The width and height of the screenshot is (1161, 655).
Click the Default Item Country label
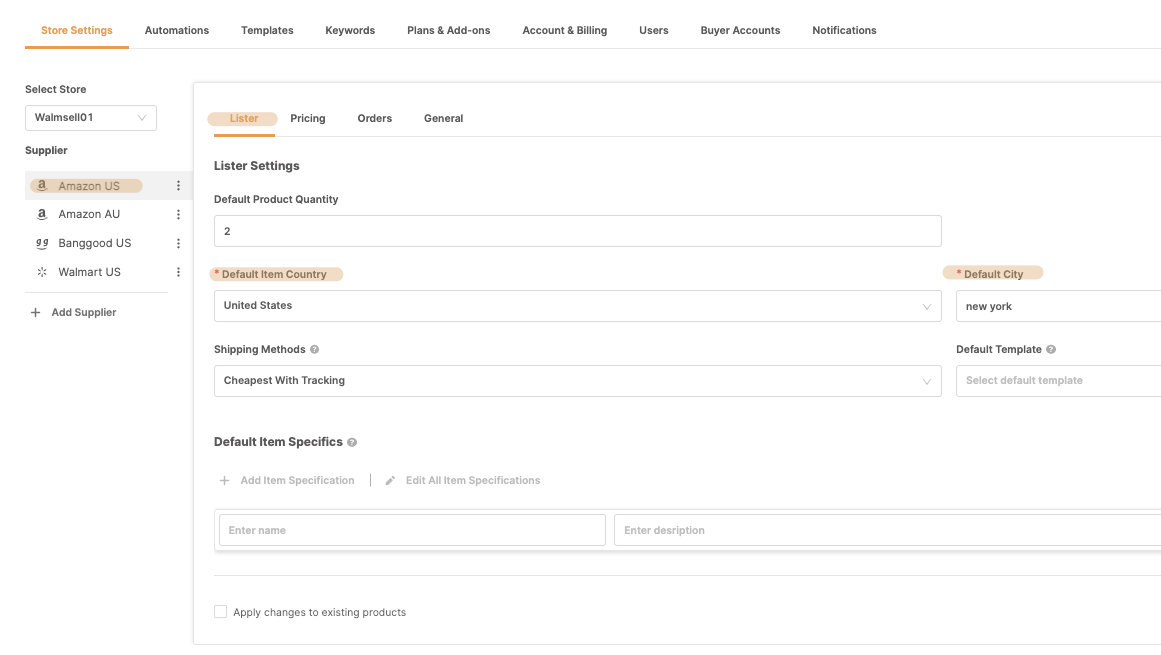coord(274,274)
